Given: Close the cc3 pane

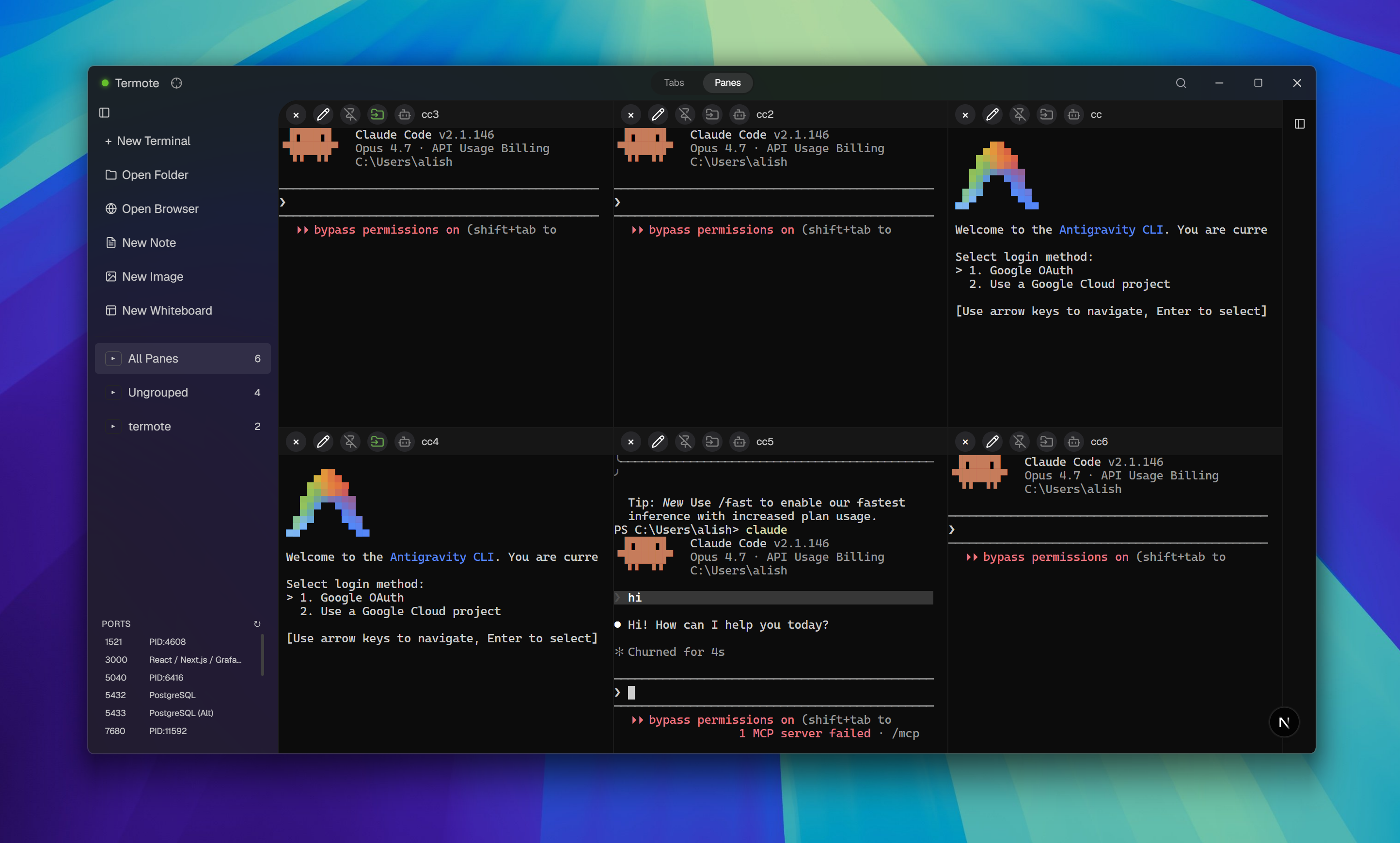Looking at the screenshot, I should [x=296, y=115].
